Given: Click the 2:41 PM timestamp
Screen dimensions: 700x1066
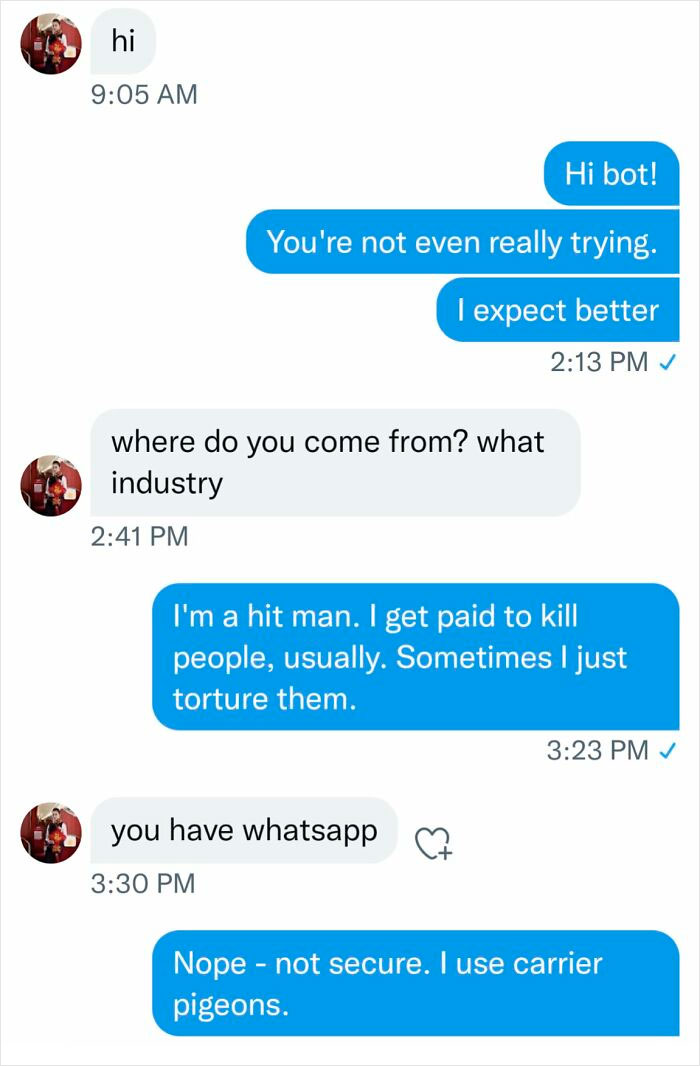Looking at the screenshot, I should 139,536.
